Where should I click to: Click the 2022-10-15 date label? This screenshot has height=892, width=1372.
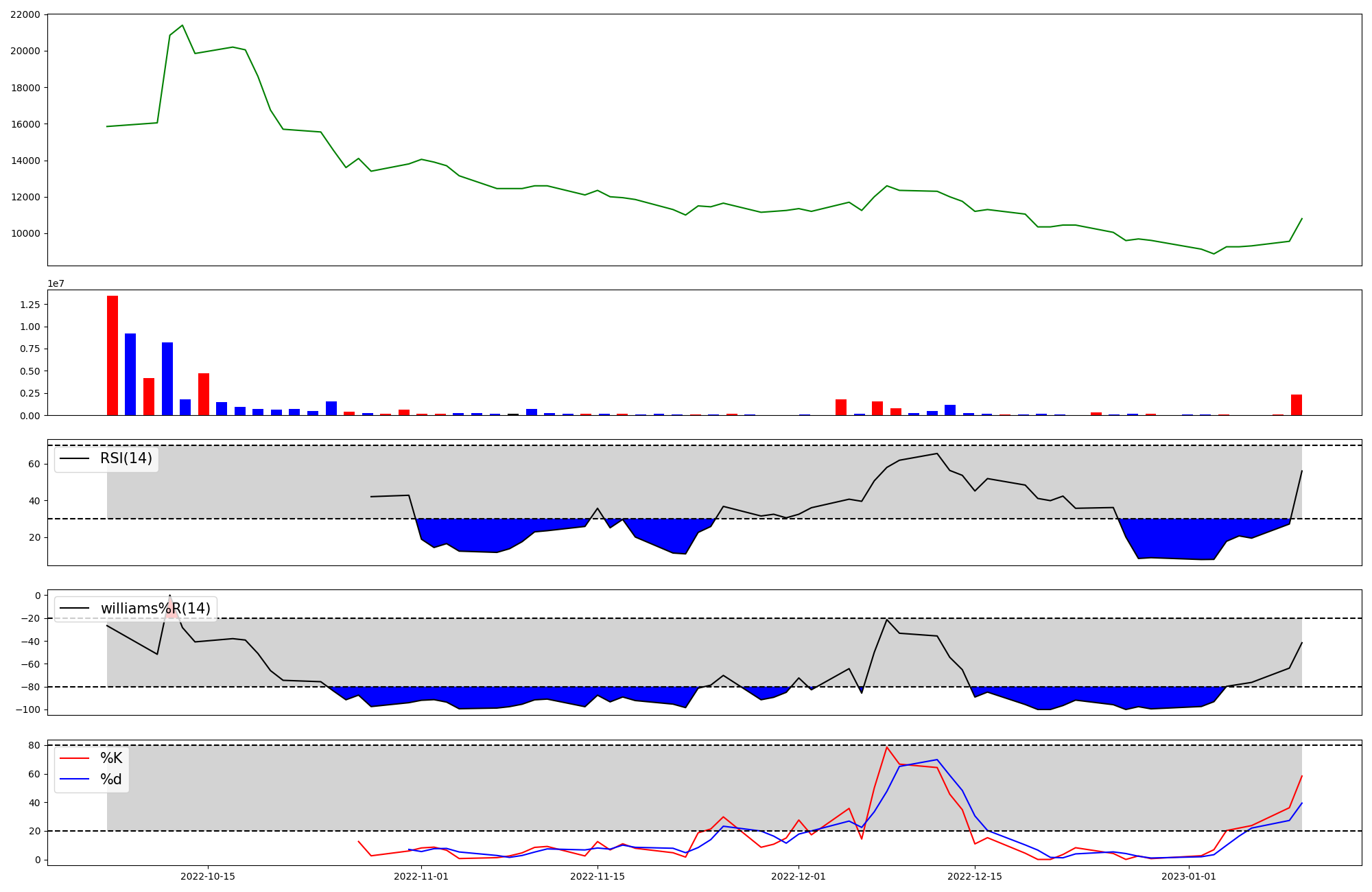pyautogui.click(x=208, y=876)
